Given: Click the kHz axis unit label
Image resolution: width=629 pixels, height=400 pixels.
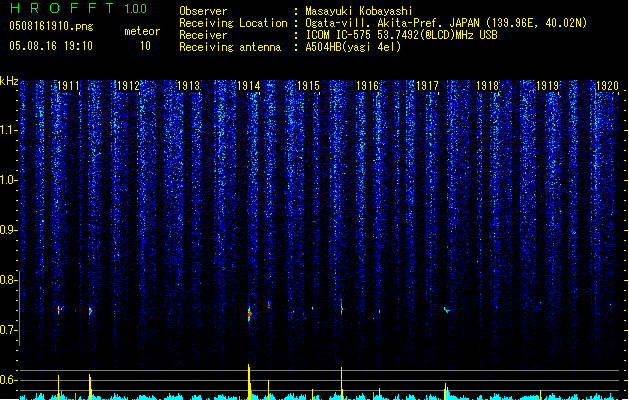Looking at the screenshot, I should pos(9,81).
